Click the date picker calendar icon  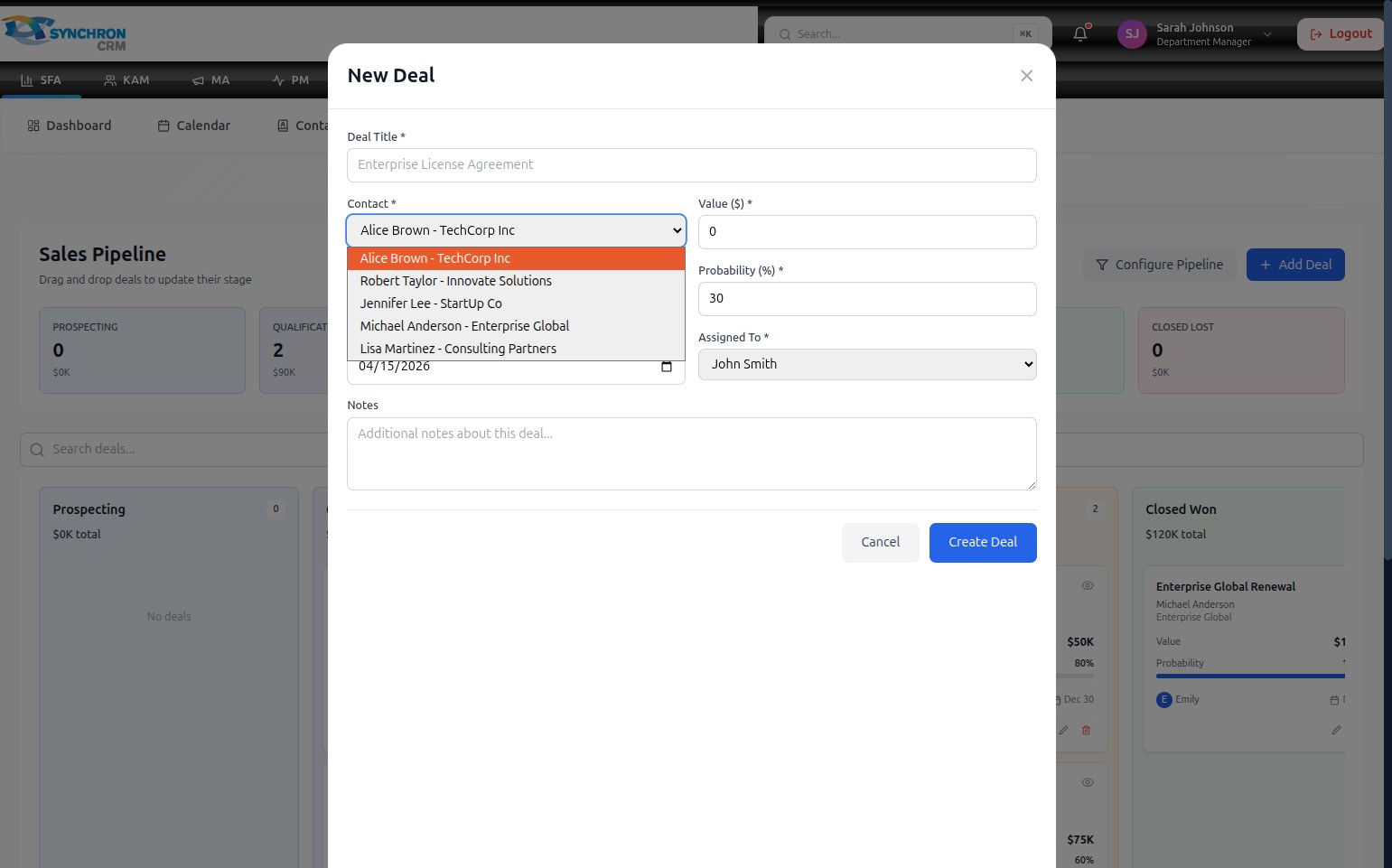pyautogui.click(x=667, y=367)
